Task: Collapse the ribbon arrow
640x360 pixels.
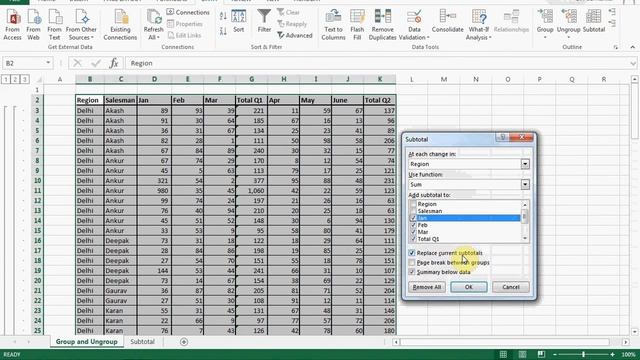Action: point(632,47)
